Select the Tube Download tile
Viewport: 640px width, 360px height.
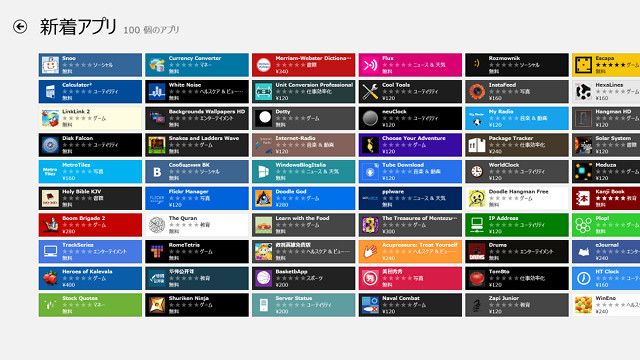click(410, 171)
